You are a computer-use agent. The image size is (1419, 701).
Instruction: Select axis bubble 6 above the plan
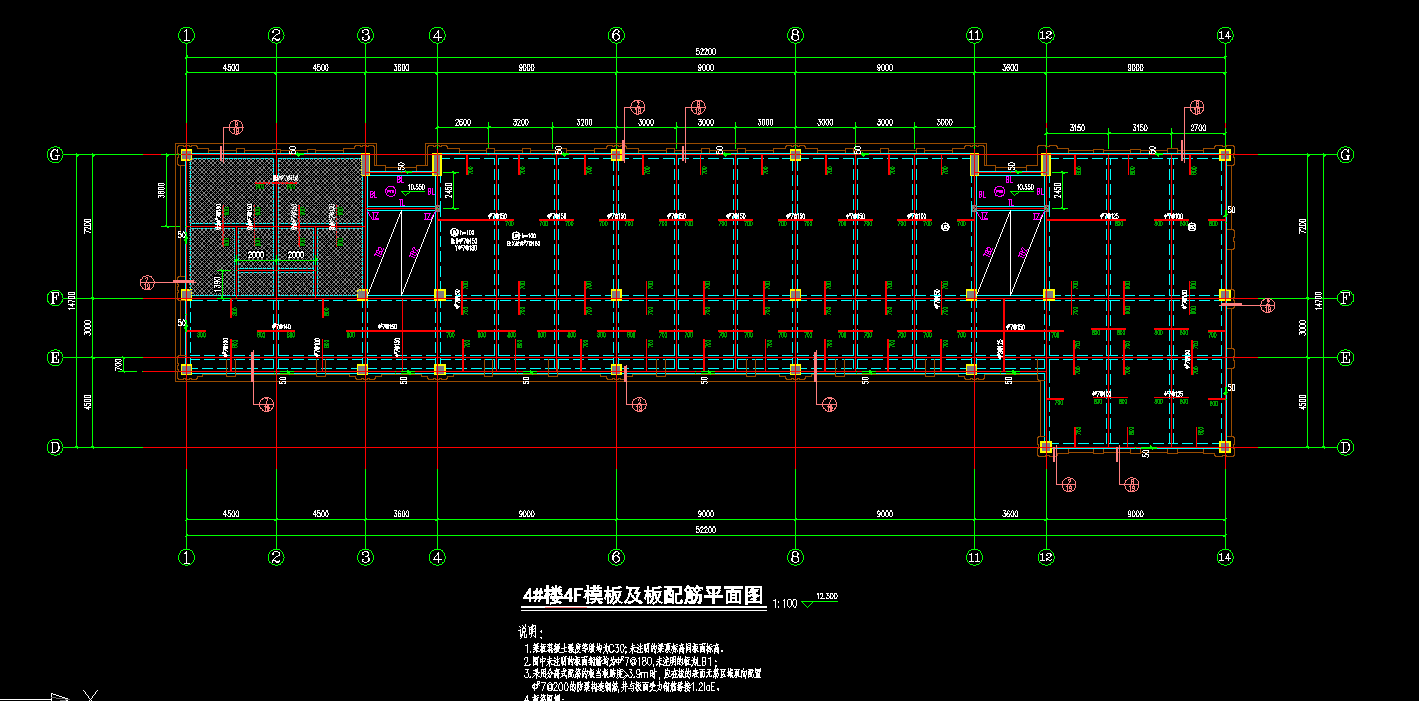click(x=616, y=35)
